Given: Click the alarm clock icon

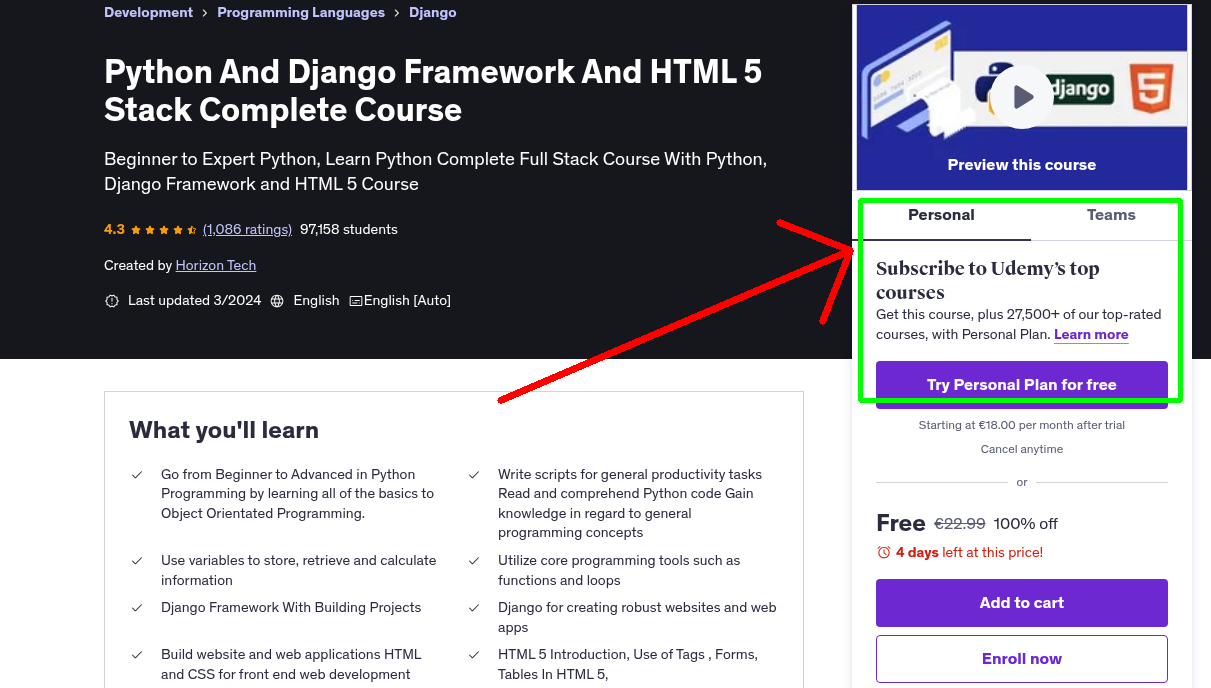Looking at the screenshot, I should [883, 552].
